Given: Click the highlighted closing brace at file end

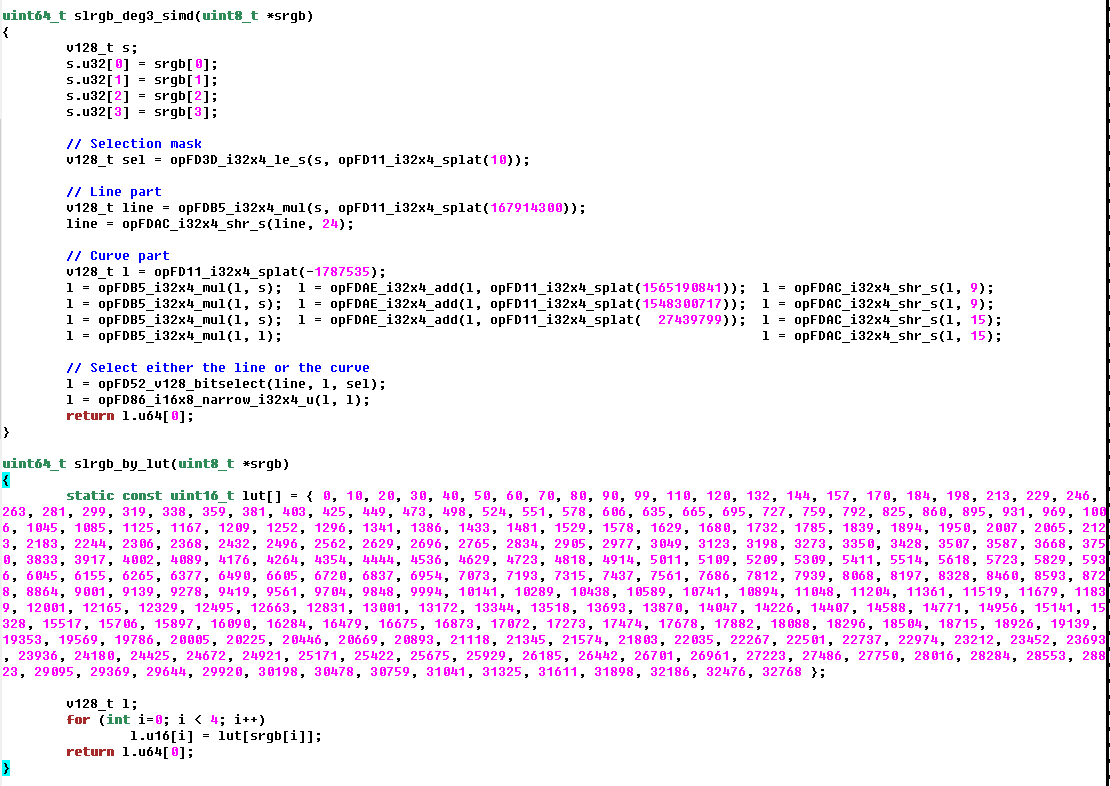Looking at the screenshot, I should click(6, 768).
